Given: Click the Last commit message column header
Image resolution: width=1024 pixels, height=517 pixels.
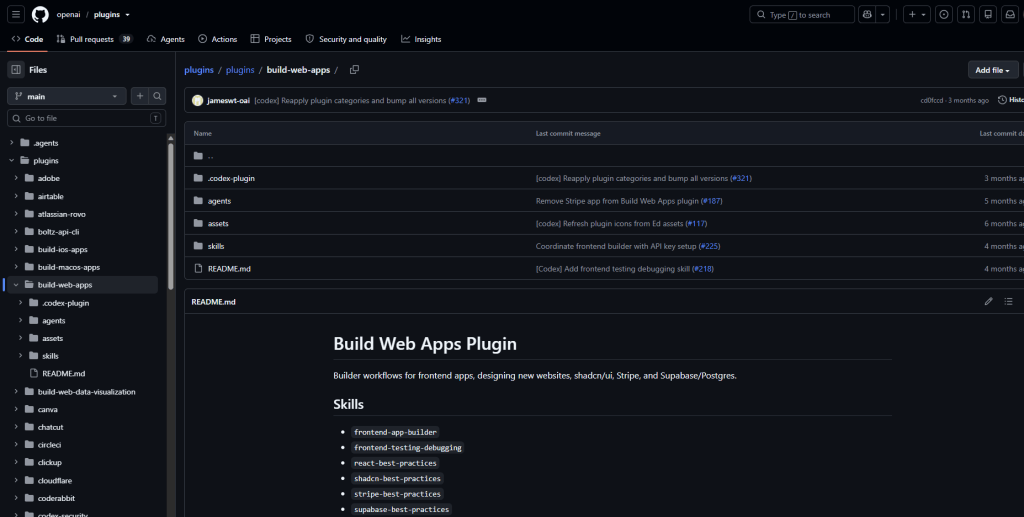Looking at the screenshot, I should point(568,133).
